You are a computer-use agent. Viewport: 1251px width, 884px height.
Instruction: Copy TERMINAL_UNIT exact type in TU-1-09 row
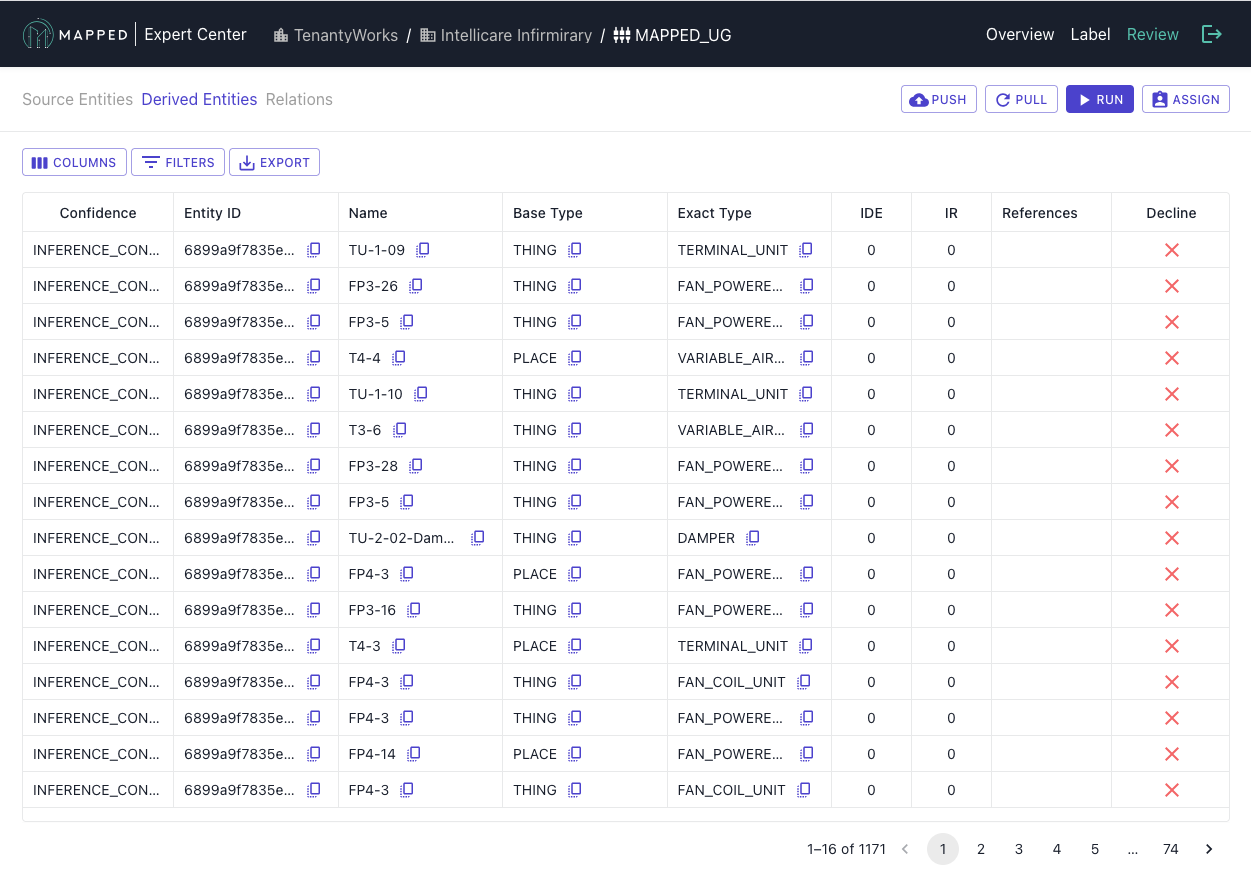coord(806,249)
